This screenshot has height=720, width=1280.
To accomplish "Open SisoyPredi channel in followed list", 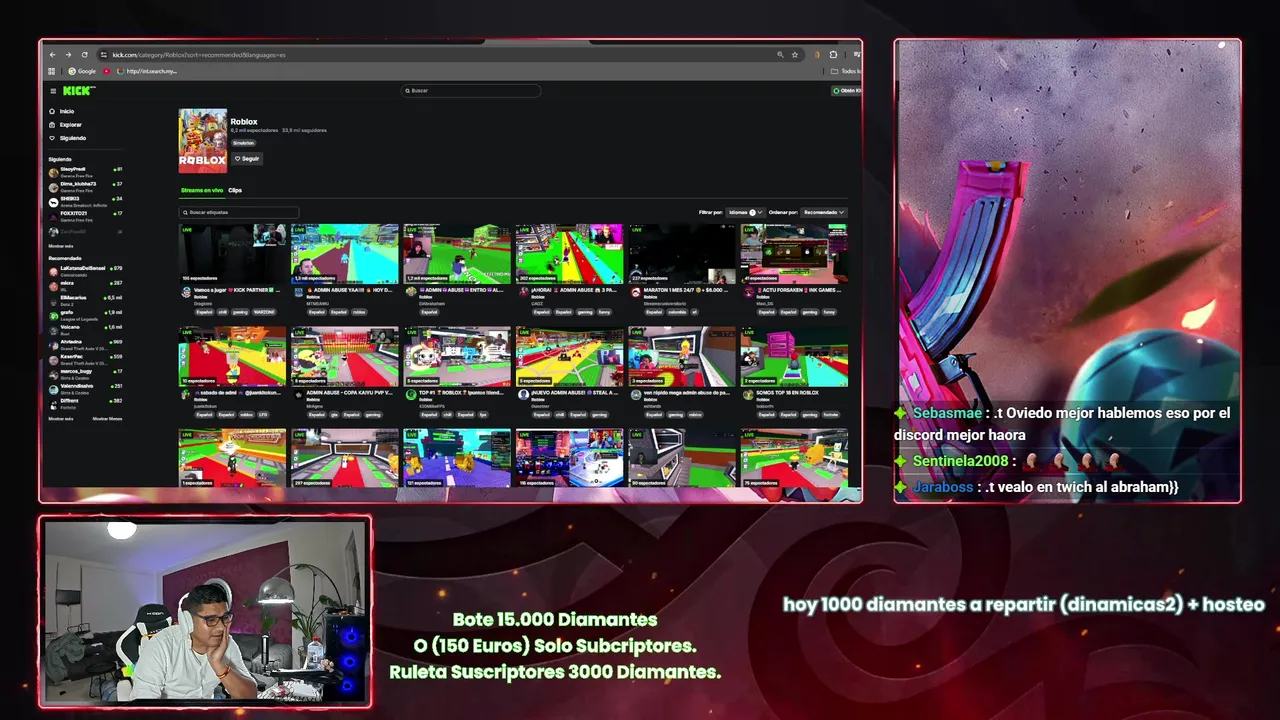I will [85, 172].
